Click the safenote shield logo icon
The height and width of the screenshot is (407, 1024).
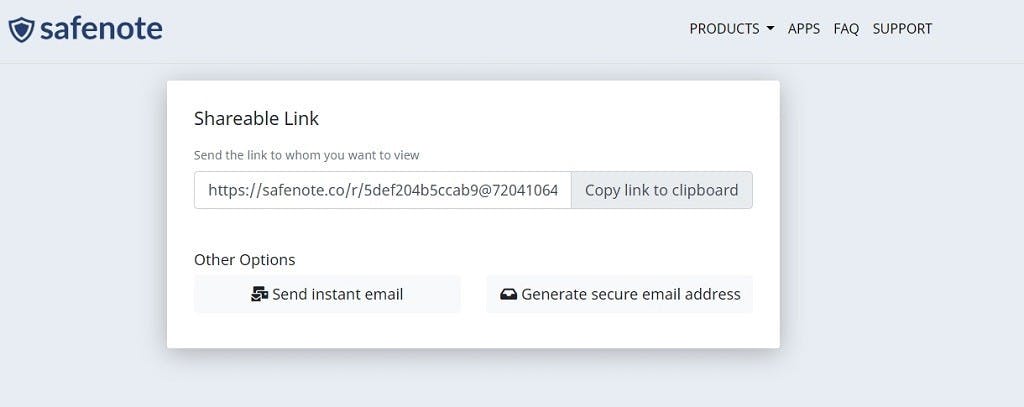(x=21, y=30)
